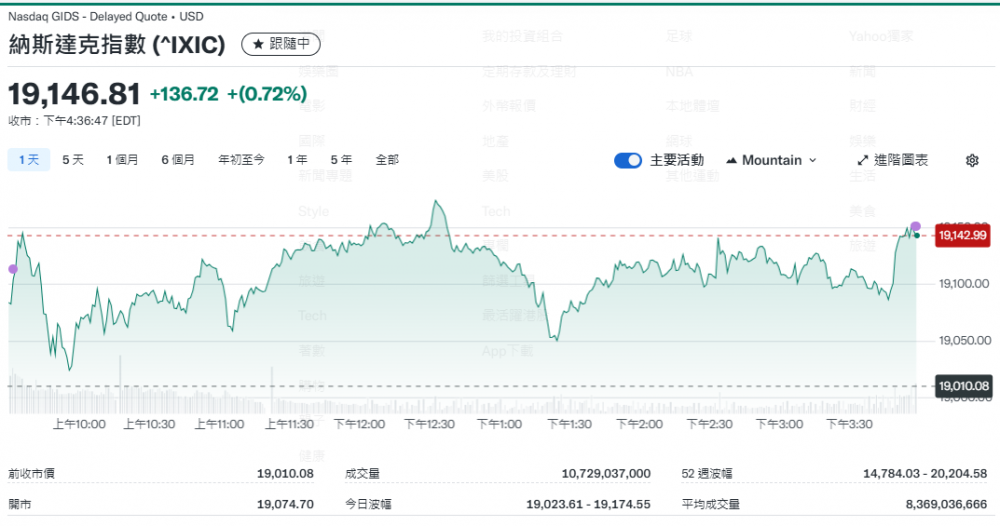
Task: Click the 納斯達克指數 (^IXIC) title
Action: (x=117, y=44)
